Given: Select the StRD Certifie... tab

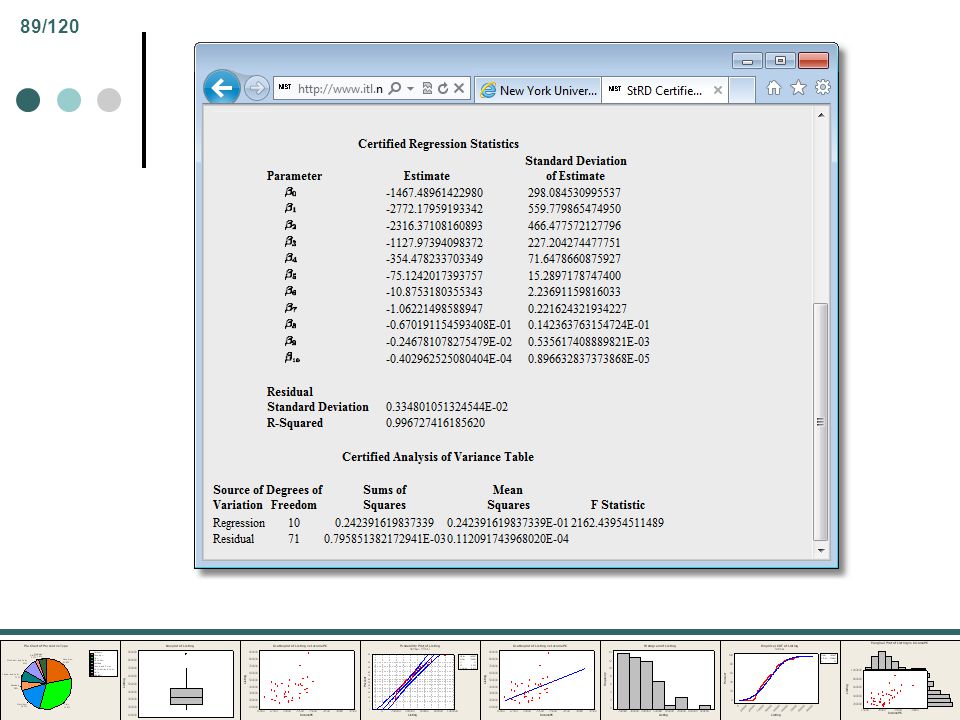Looking at the screenshot, I should (665, 91).
